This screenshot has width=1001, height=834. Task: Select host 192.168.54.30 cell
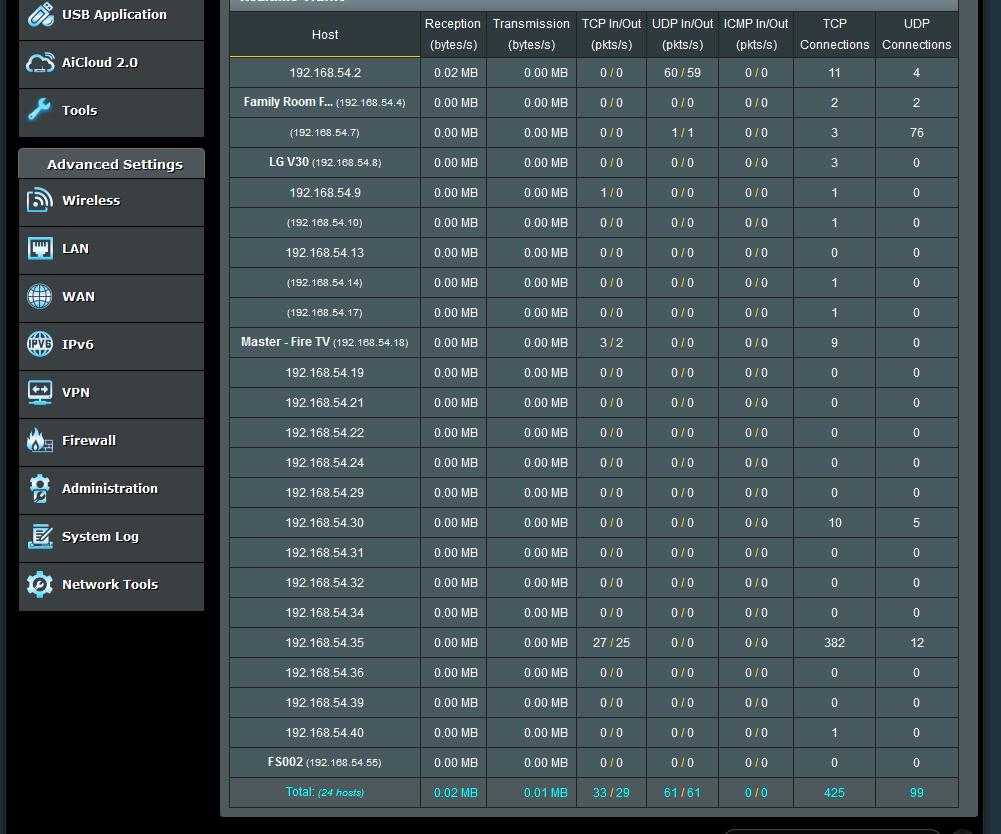(325, 522)
